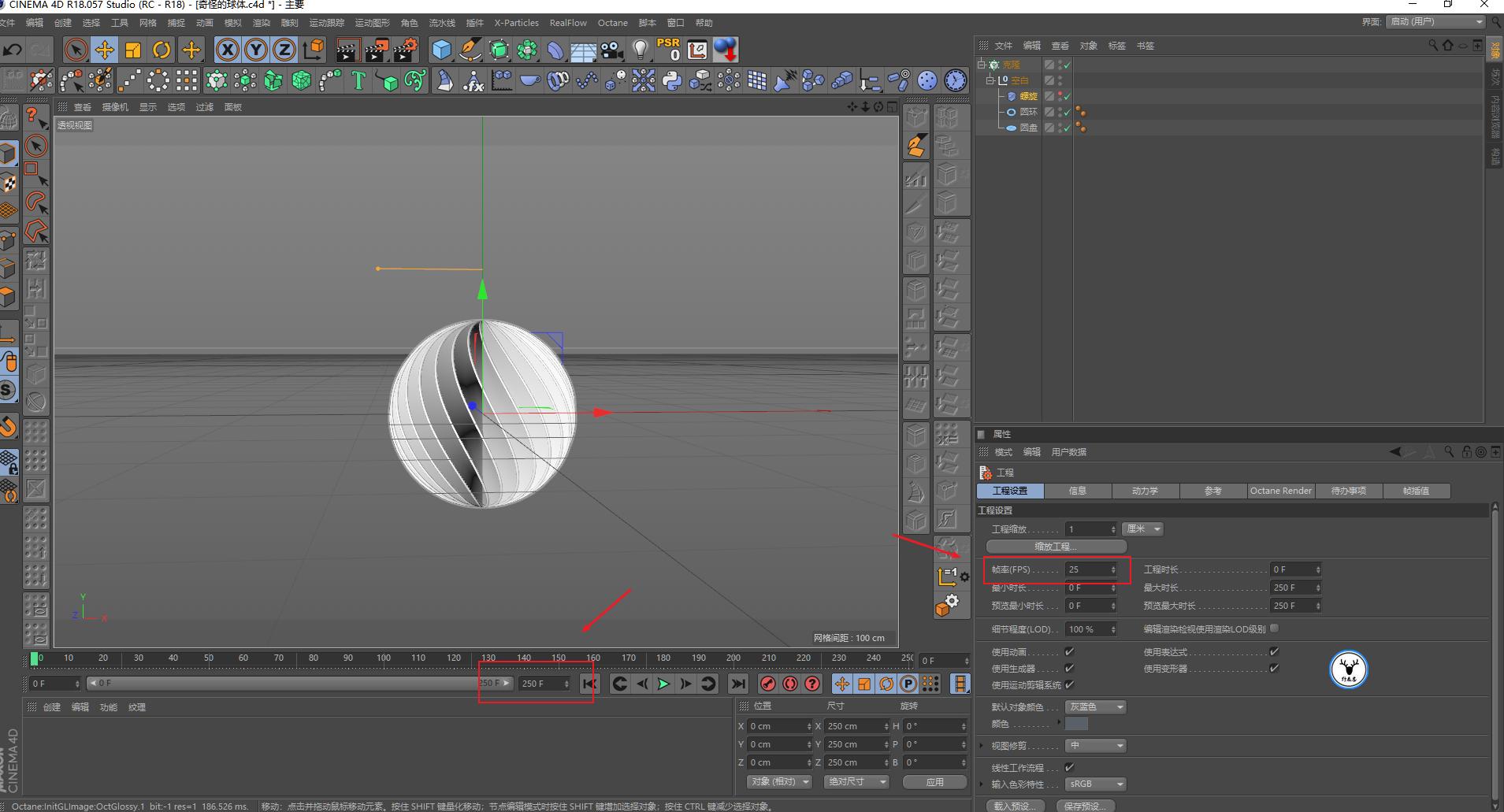Open the 默认对象颜色 灰蓝色 dropdown

click(x=1094, y=706)
